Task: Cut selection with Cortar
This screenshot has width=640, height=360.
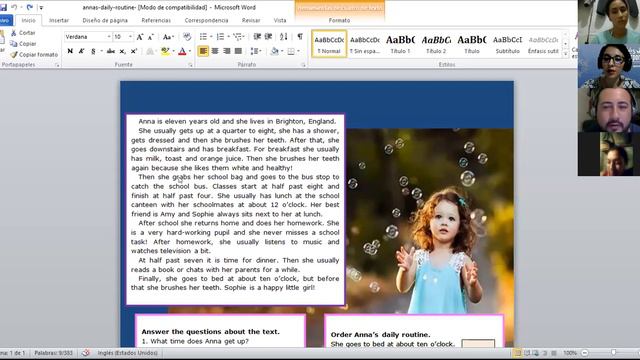Action: pos(23,33)
